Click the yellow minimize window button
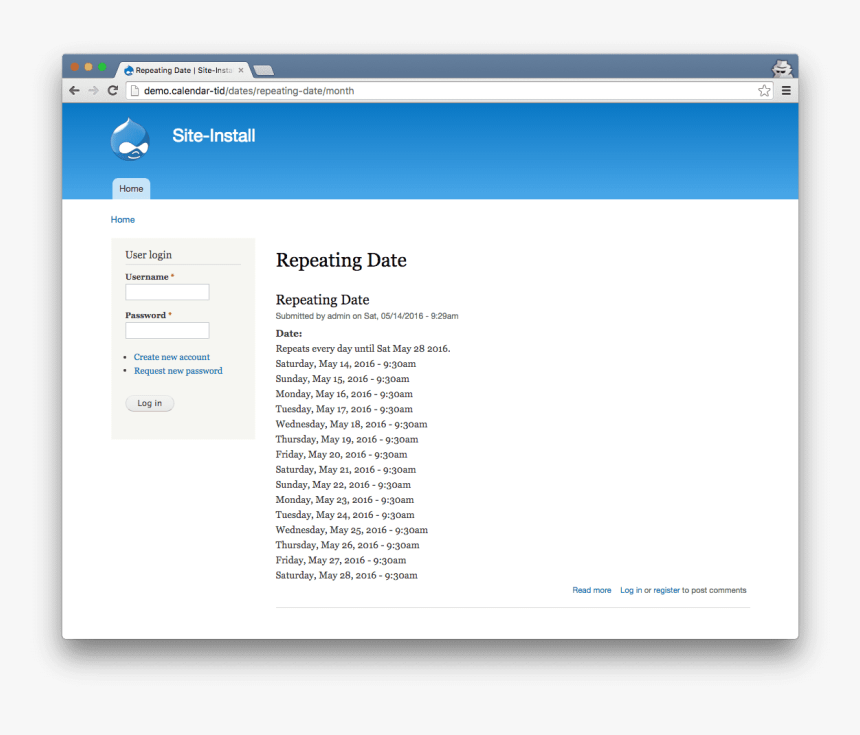This screenshot has width=860, height=735. [x=88, y=67]
